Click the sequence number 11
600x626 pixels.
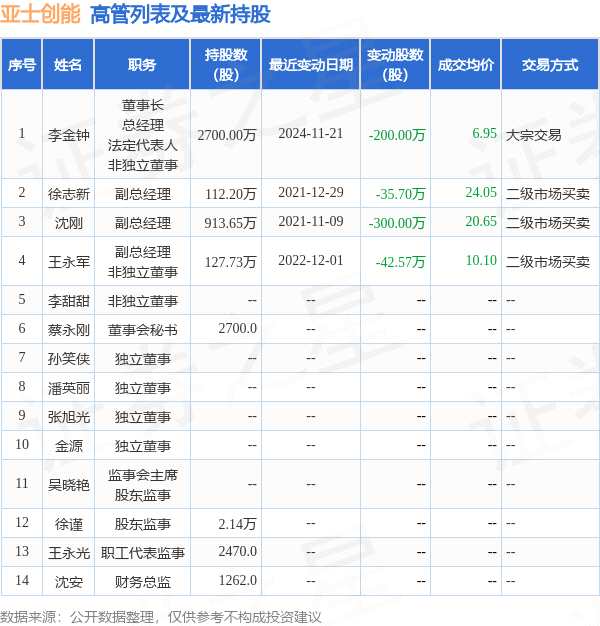[x=22, y=483]
